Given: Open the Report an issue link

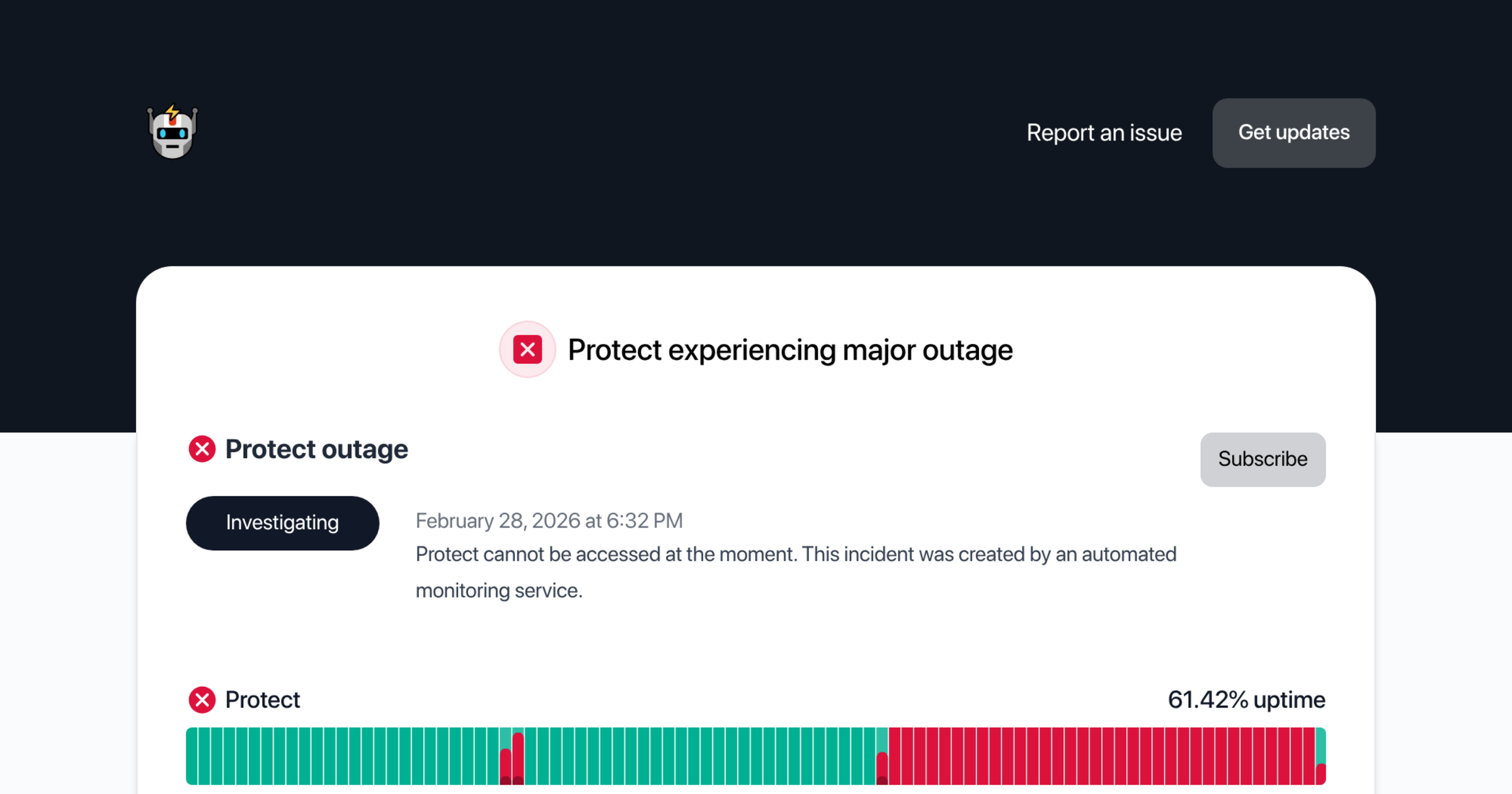Looking at the screenshot, I should (1104, 133).
